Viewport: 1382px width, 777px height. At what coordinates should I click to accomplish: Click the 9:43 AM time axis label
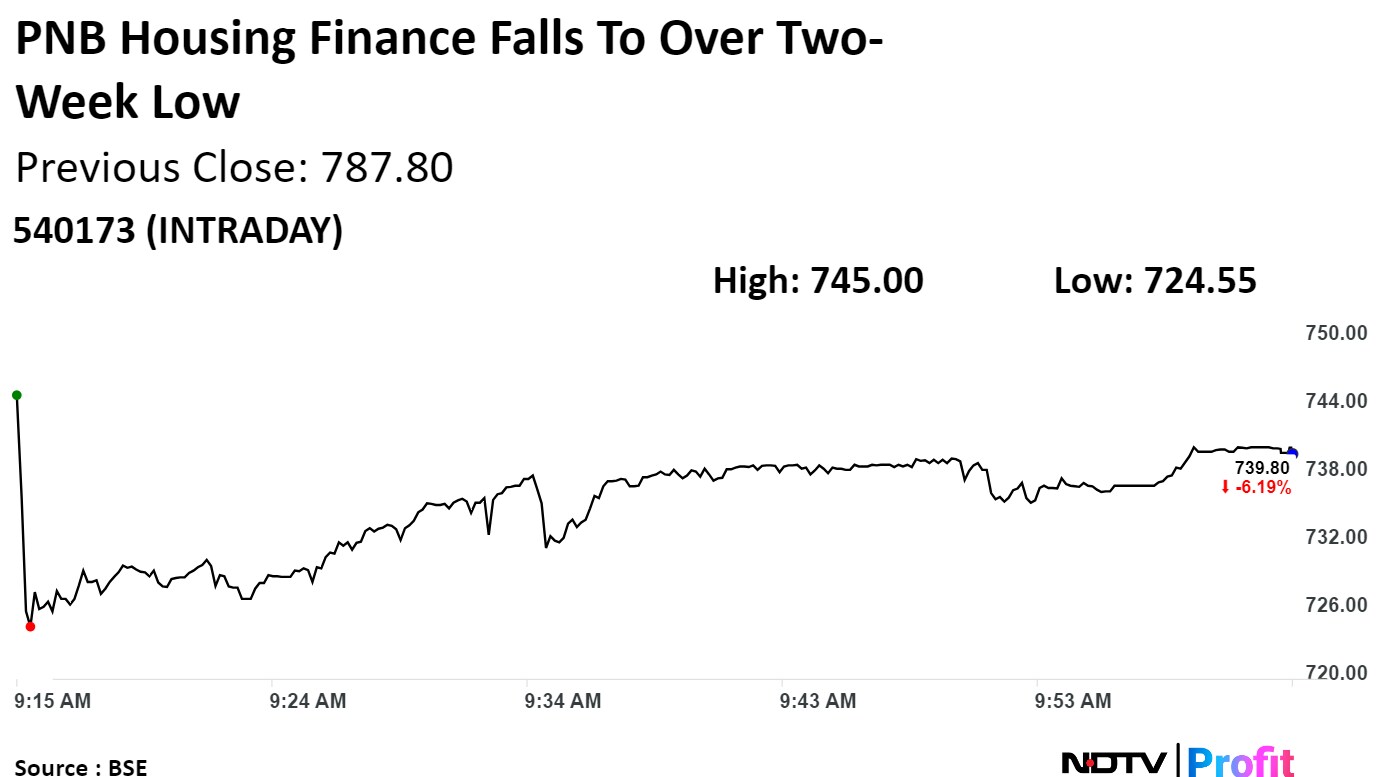[819, 701]
